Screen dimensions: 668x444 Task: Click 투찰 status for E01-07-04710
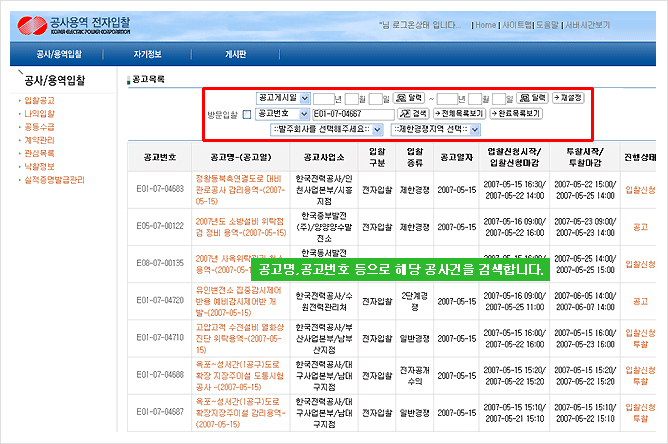(x=640, y=344)
